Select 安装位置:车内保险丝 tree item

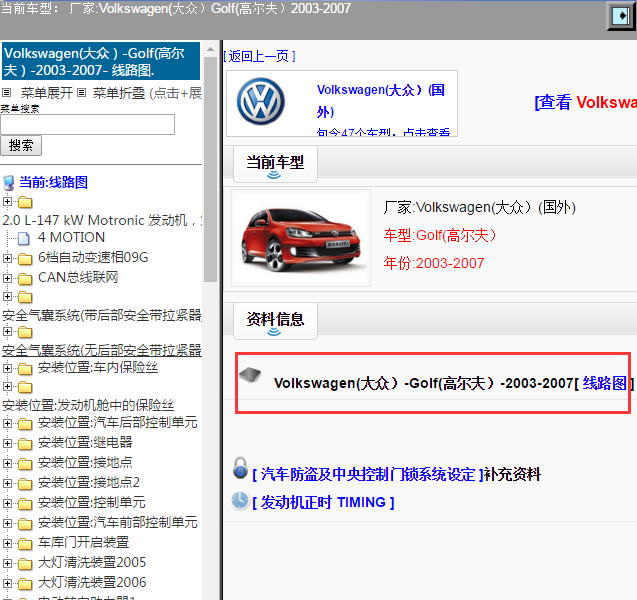98,367
